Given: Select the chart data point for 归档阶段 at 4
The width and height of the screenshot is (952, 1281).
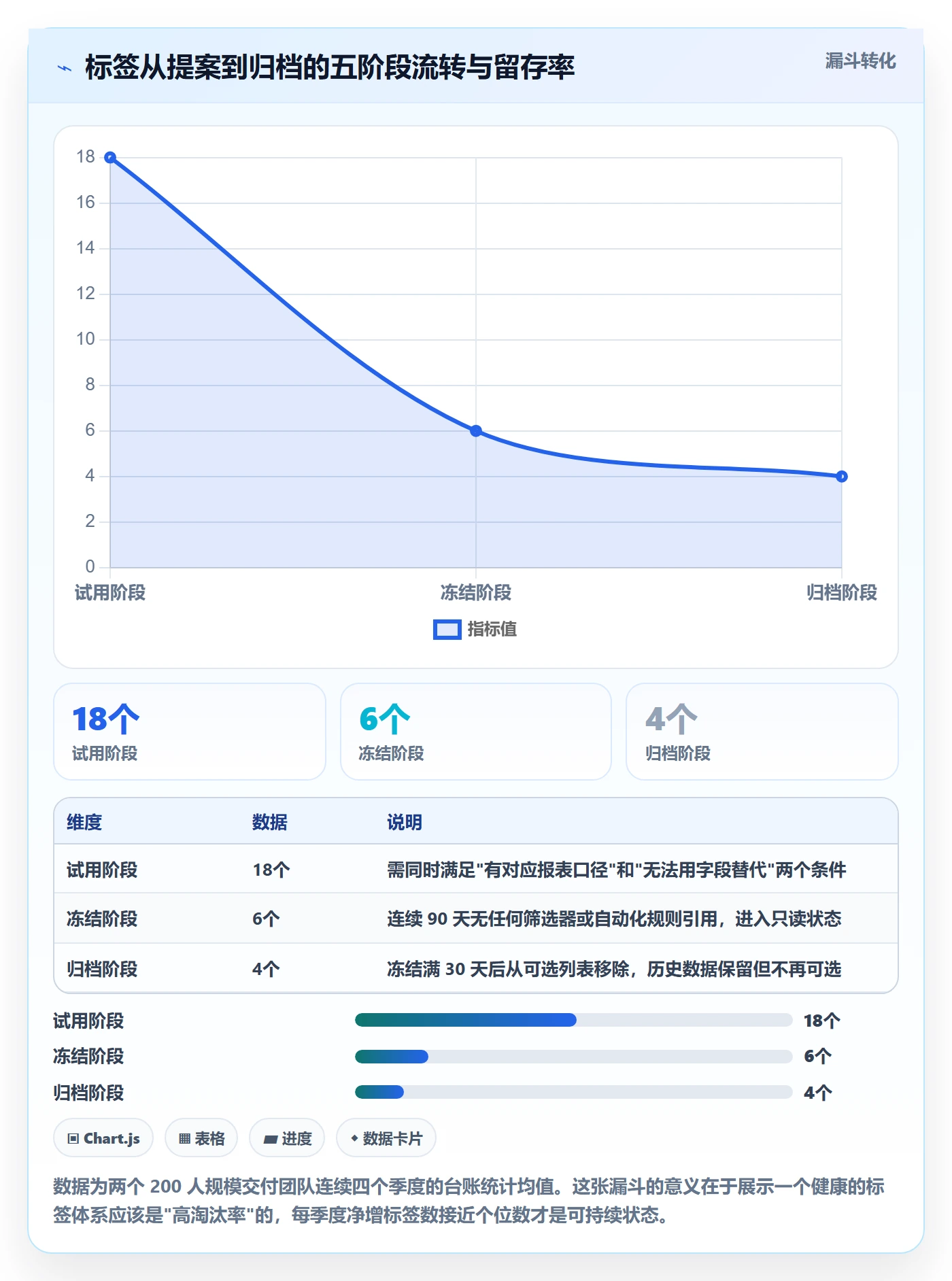Looking at the screenshot, I should [x=842, y=477].
